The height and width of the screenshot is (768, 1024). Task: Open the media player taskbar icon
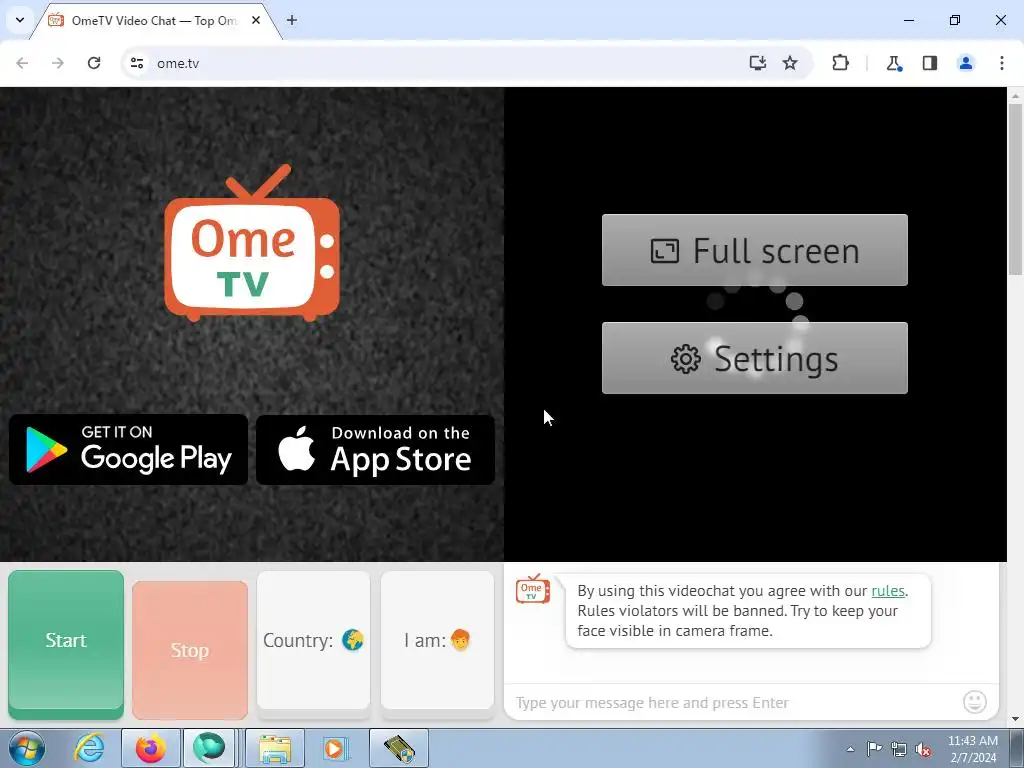[x=336, y=748]
